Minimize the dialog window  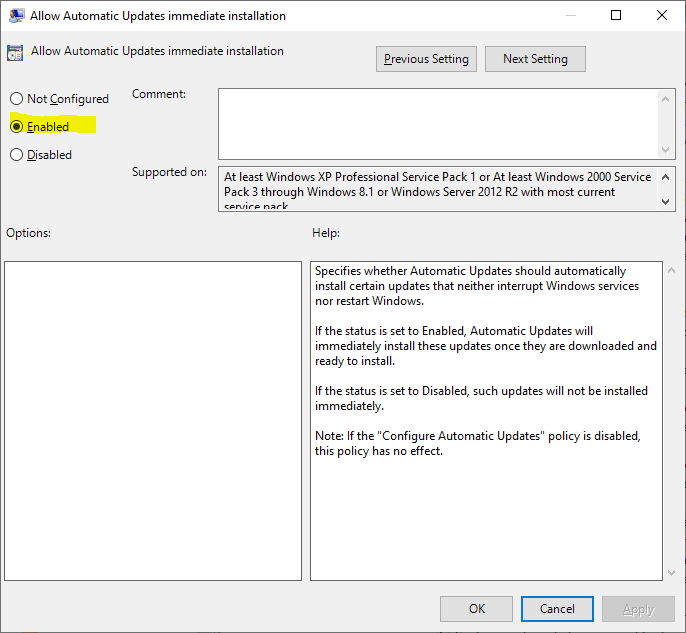[x=570, y=15]
